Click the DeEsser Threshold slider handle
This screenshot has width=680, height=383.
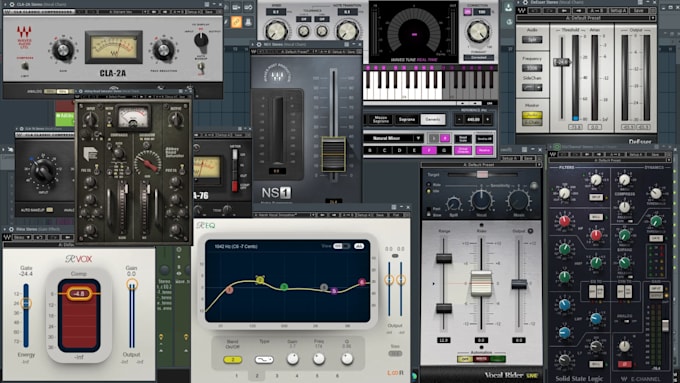561,62
